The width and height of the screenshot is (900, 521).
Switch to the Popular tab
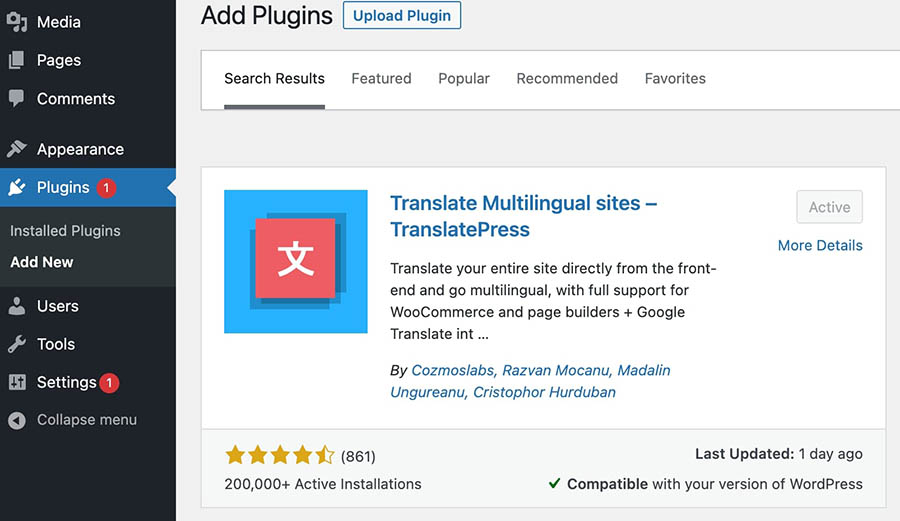[x=464, y=78]
